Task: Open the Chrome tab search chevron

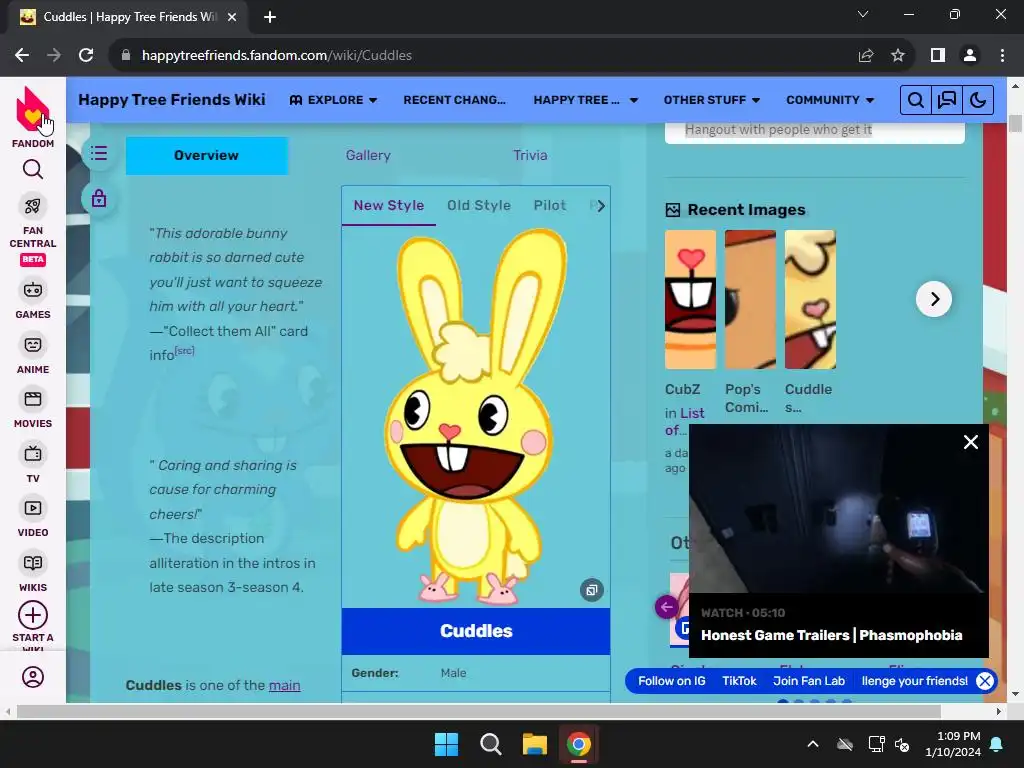Action: (863, 14)
